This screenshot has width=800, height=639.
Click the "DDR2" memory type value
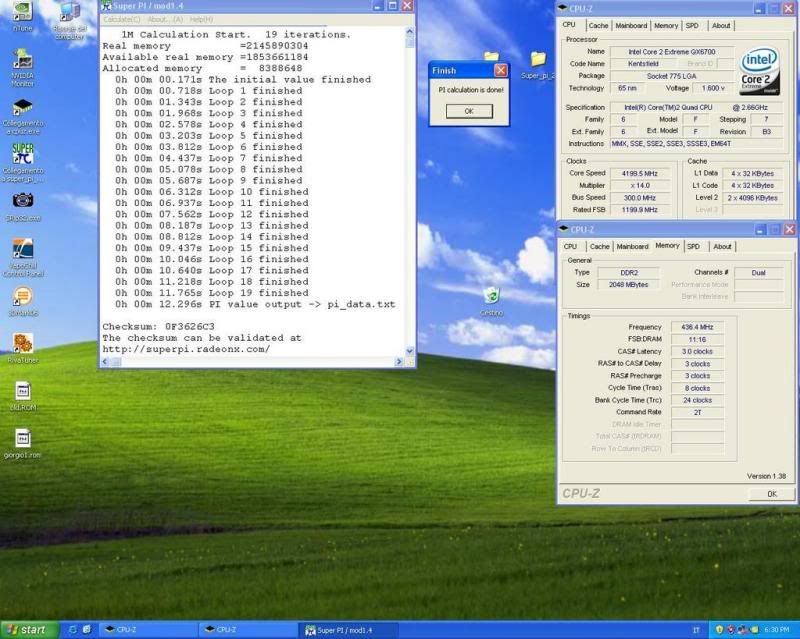[x=629, y=273]
